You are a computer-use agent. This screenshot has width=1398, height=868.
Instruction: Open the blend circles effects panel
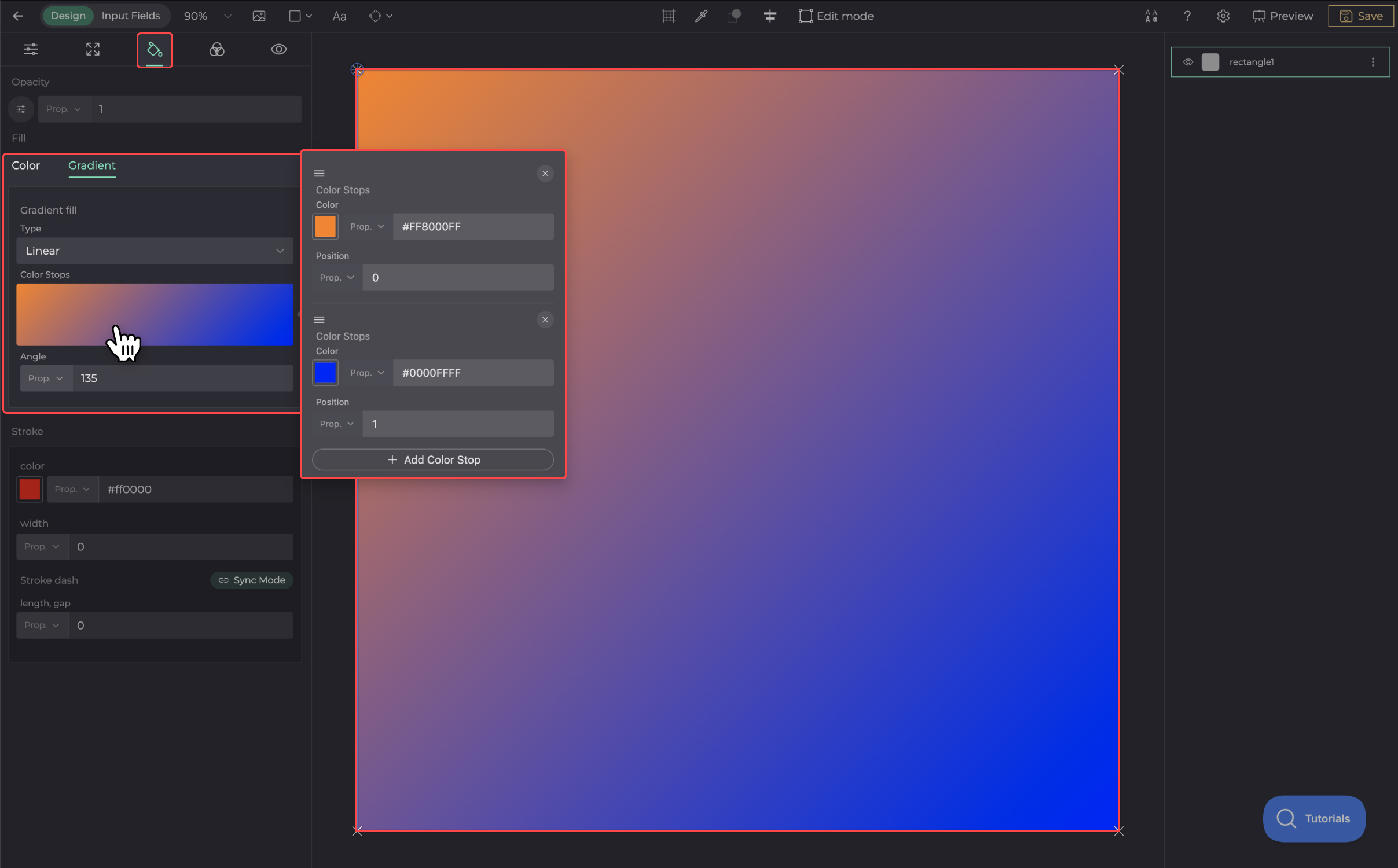(x=217, y=50)
